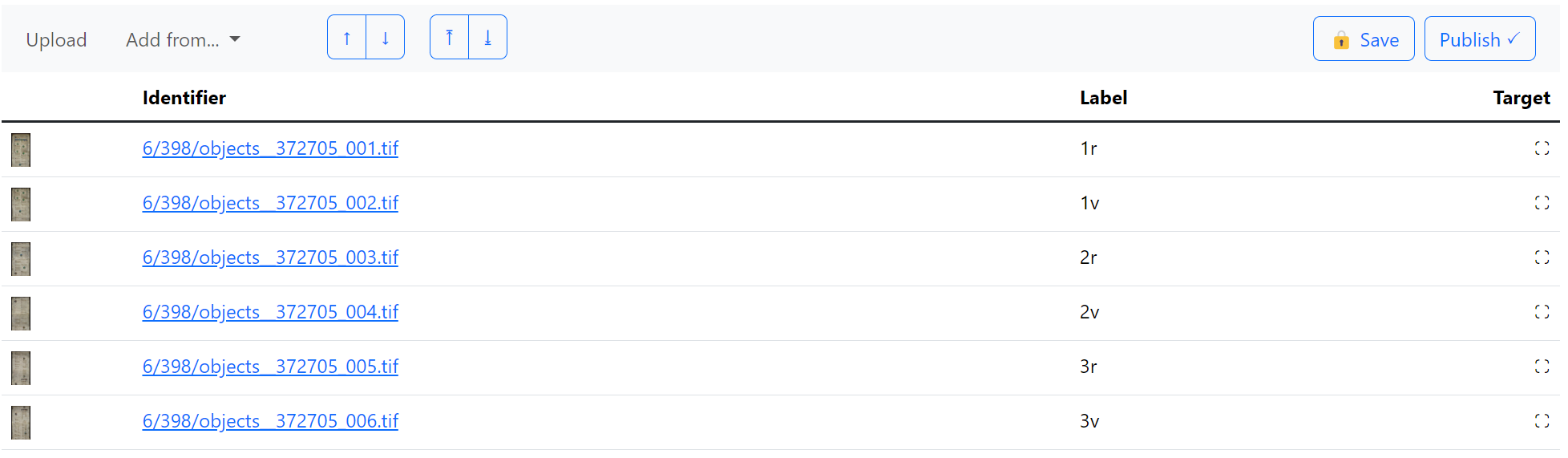
Task: Click thumbnail of the 002.tif row
Action: pos(21,205)
